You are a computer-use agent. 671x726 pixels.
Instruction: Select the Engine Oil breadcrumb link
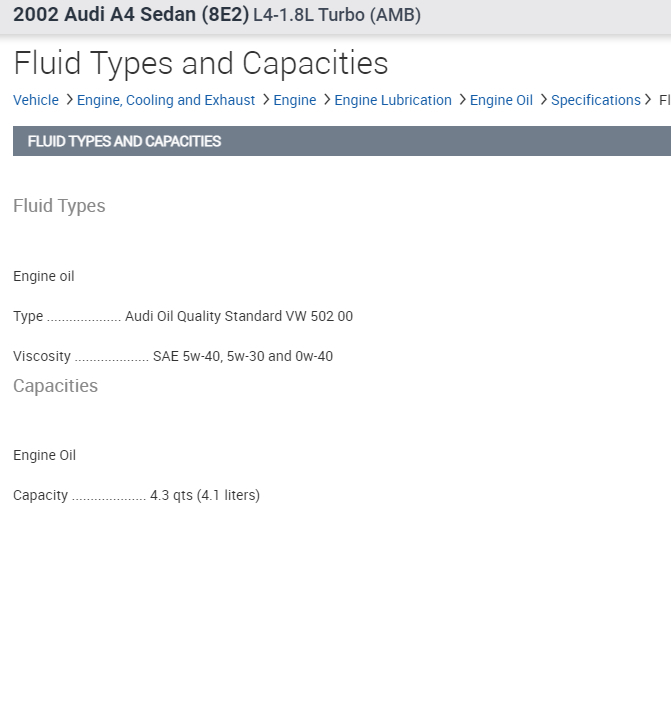pos(501,100)
